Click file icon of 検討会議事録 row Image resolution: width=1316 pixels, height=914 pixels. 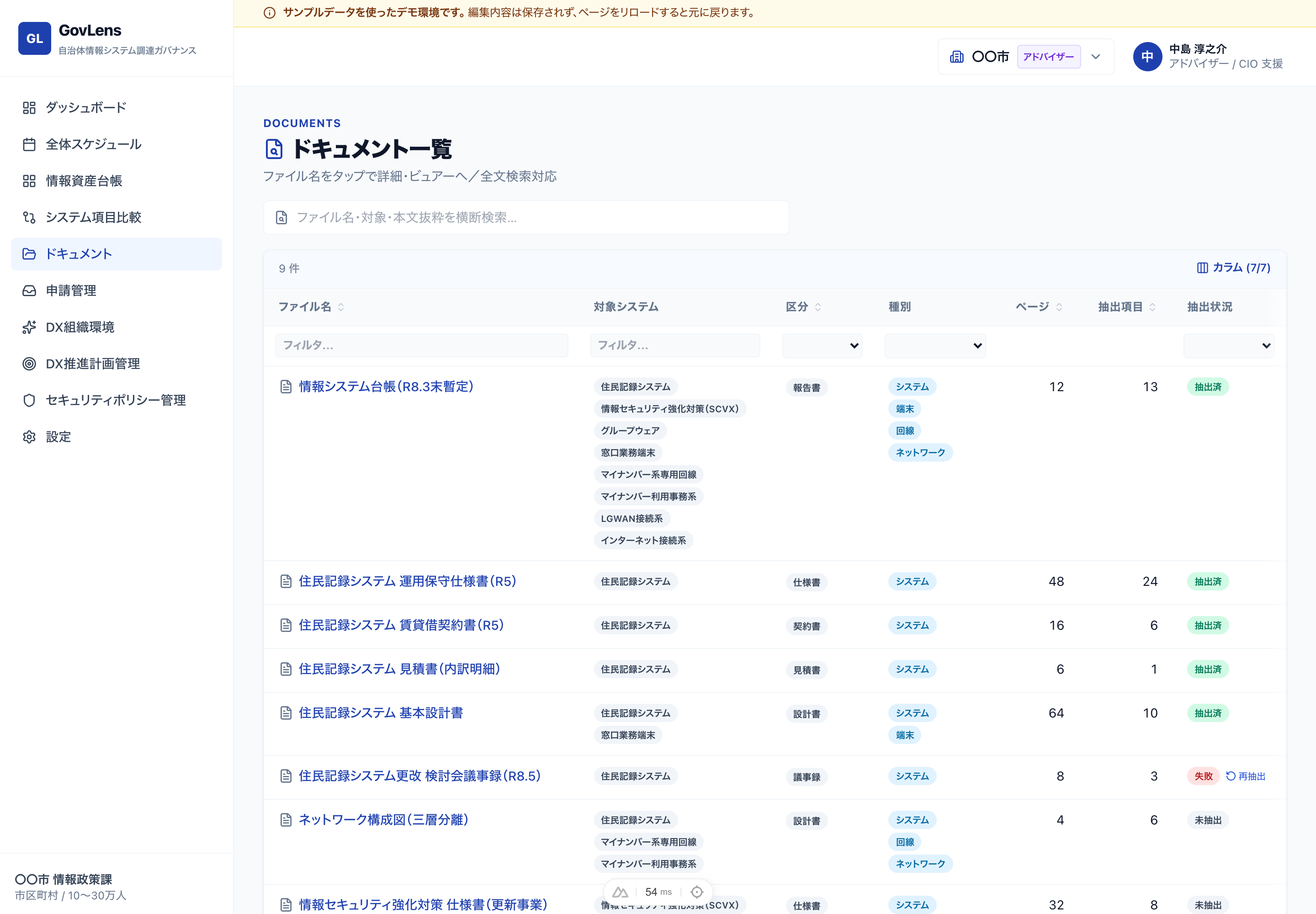pyautogui.click(x=286, y=776)
